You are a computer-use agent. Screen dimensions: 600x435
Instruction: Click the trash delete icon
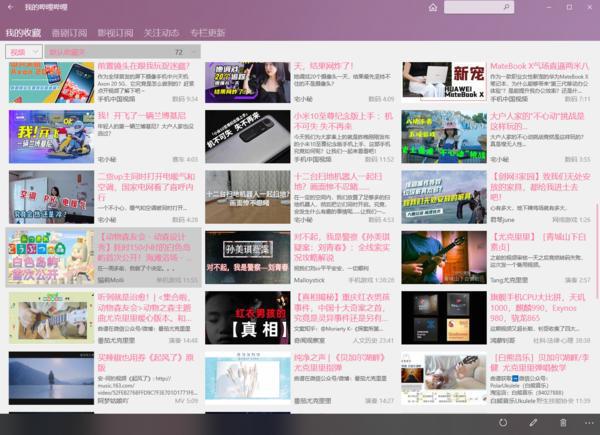[x=562, y=424]
